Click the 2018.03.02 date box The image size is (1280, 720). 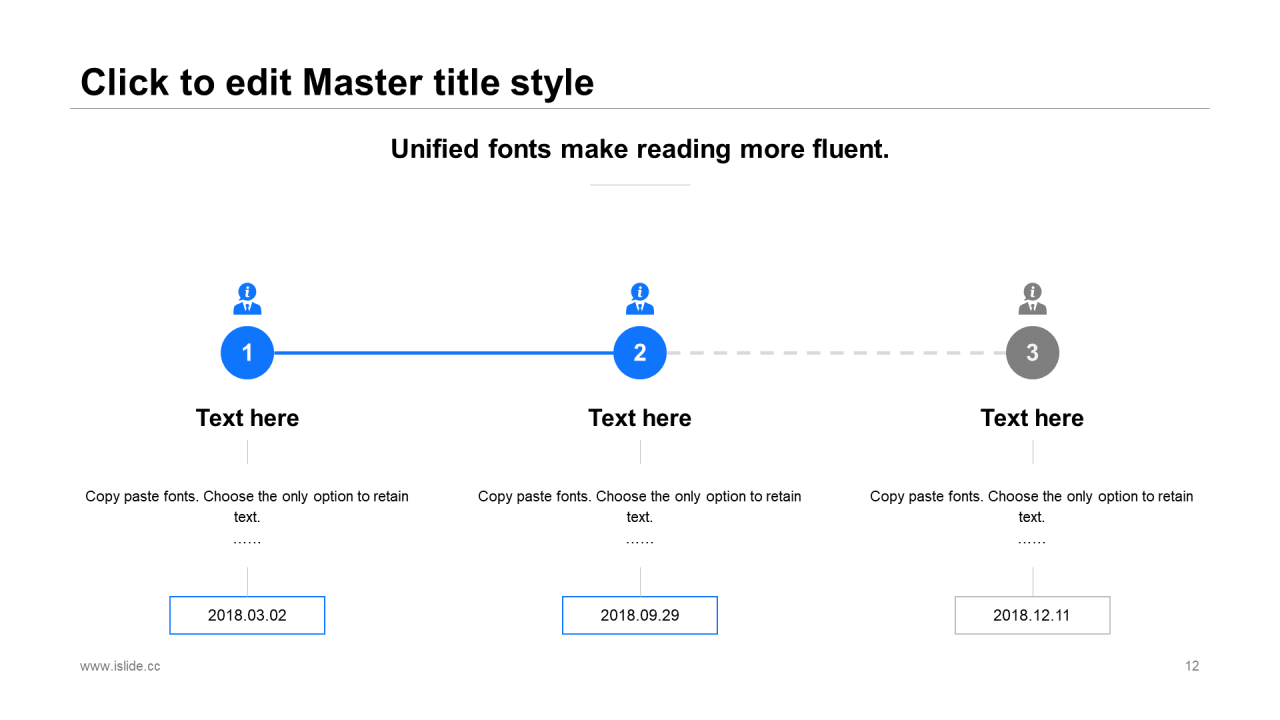click(x=247, y=615)
